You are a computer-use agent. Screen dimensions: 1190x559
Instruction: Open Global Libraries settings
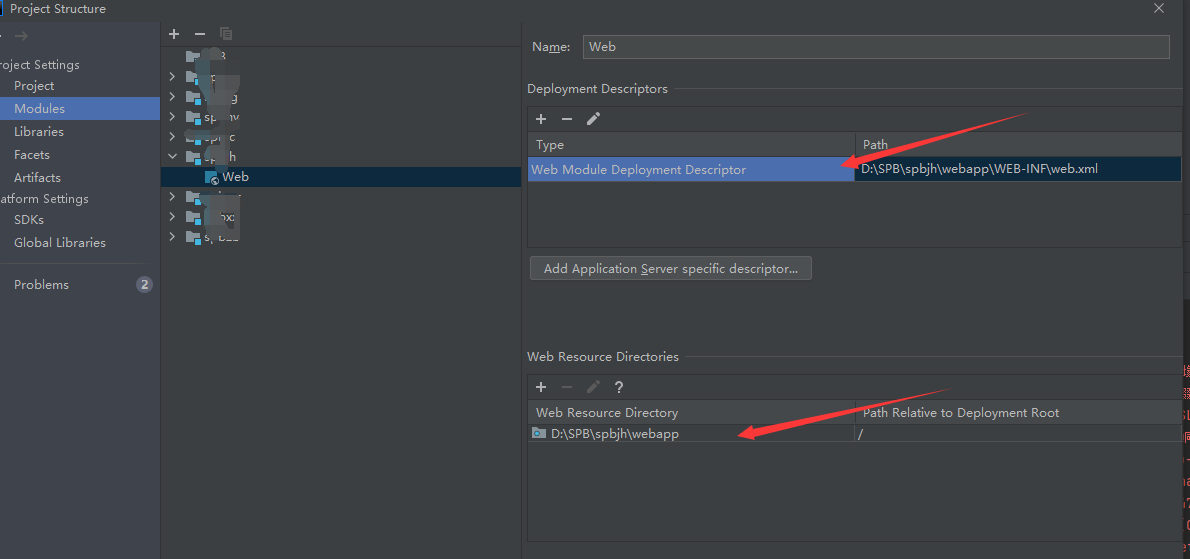60,242
